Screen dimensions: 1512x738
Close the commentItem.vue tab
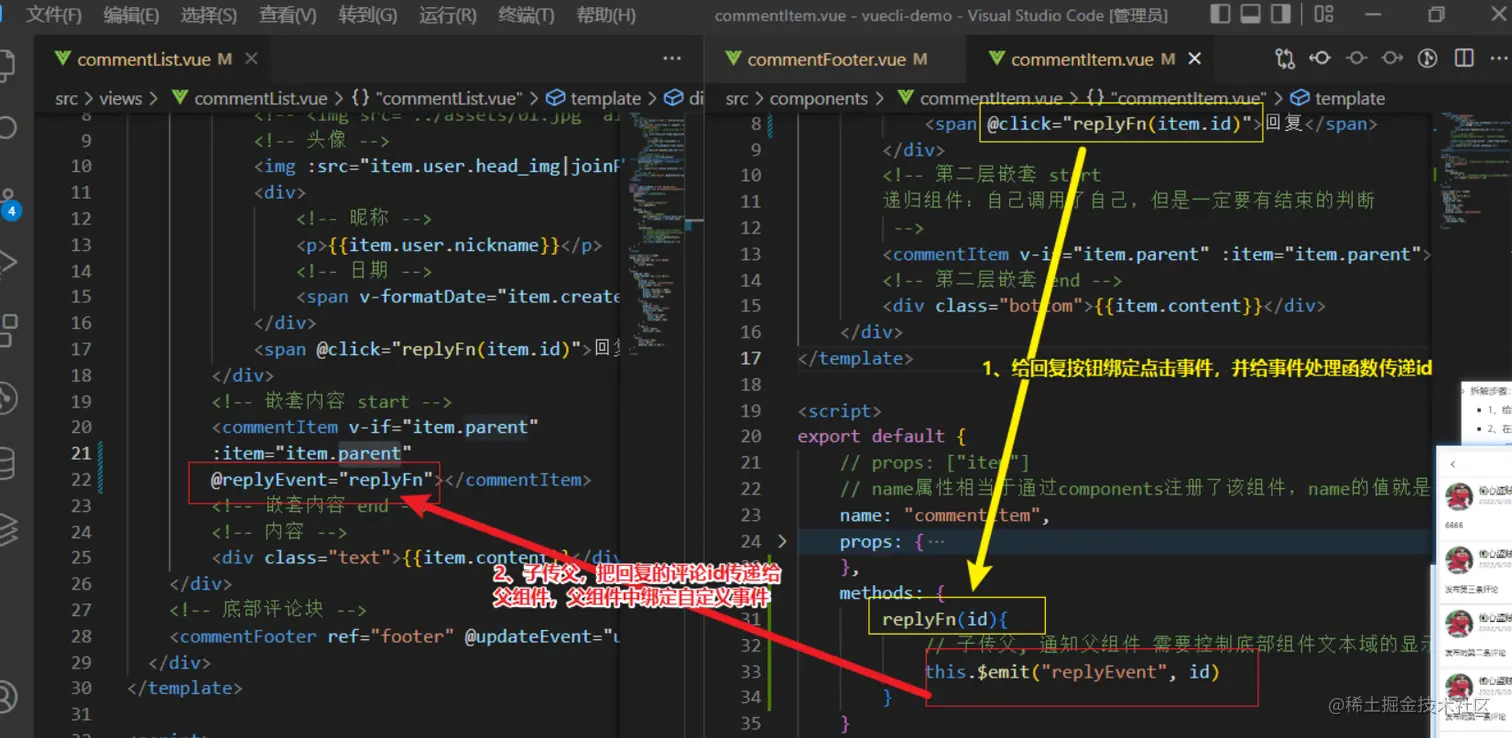[x=1194, y=59]
